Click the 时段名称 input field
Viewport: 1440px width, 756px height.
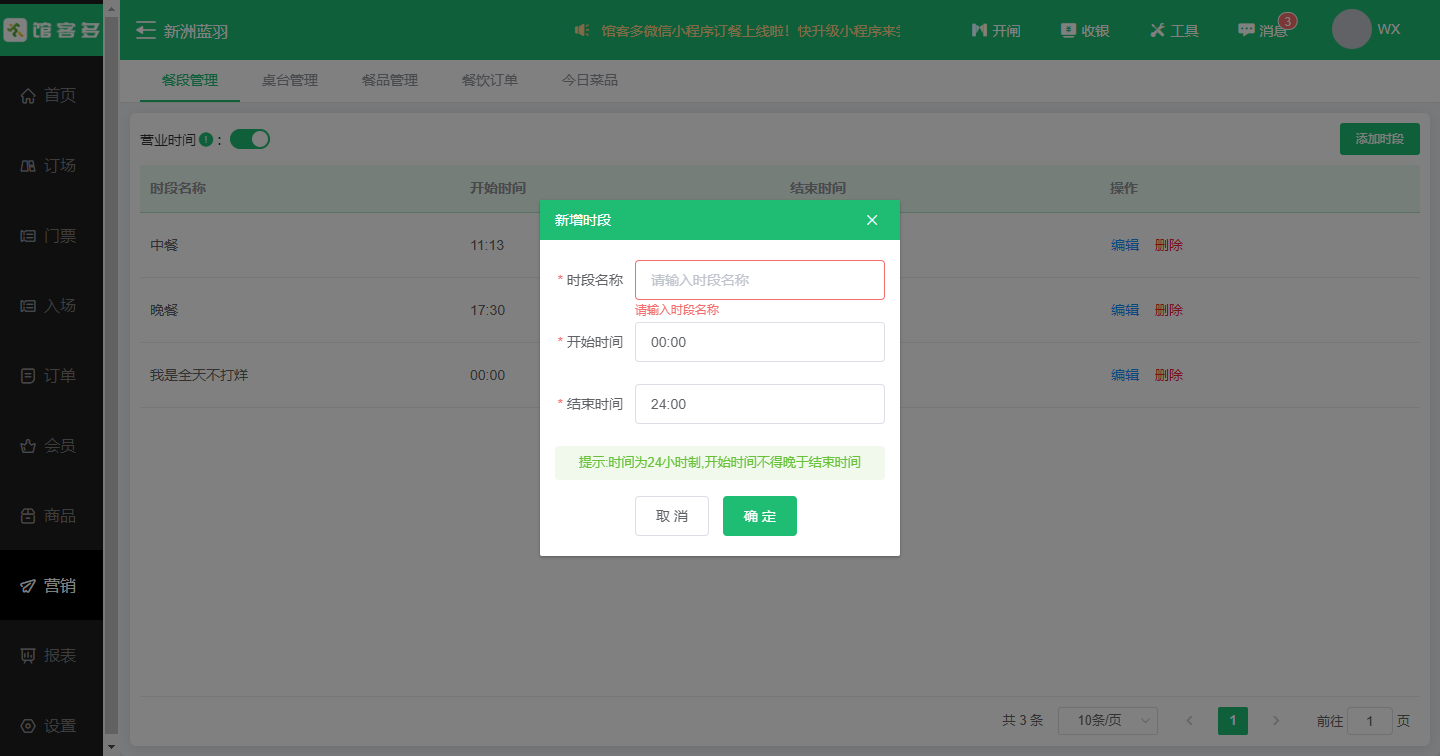759,280
